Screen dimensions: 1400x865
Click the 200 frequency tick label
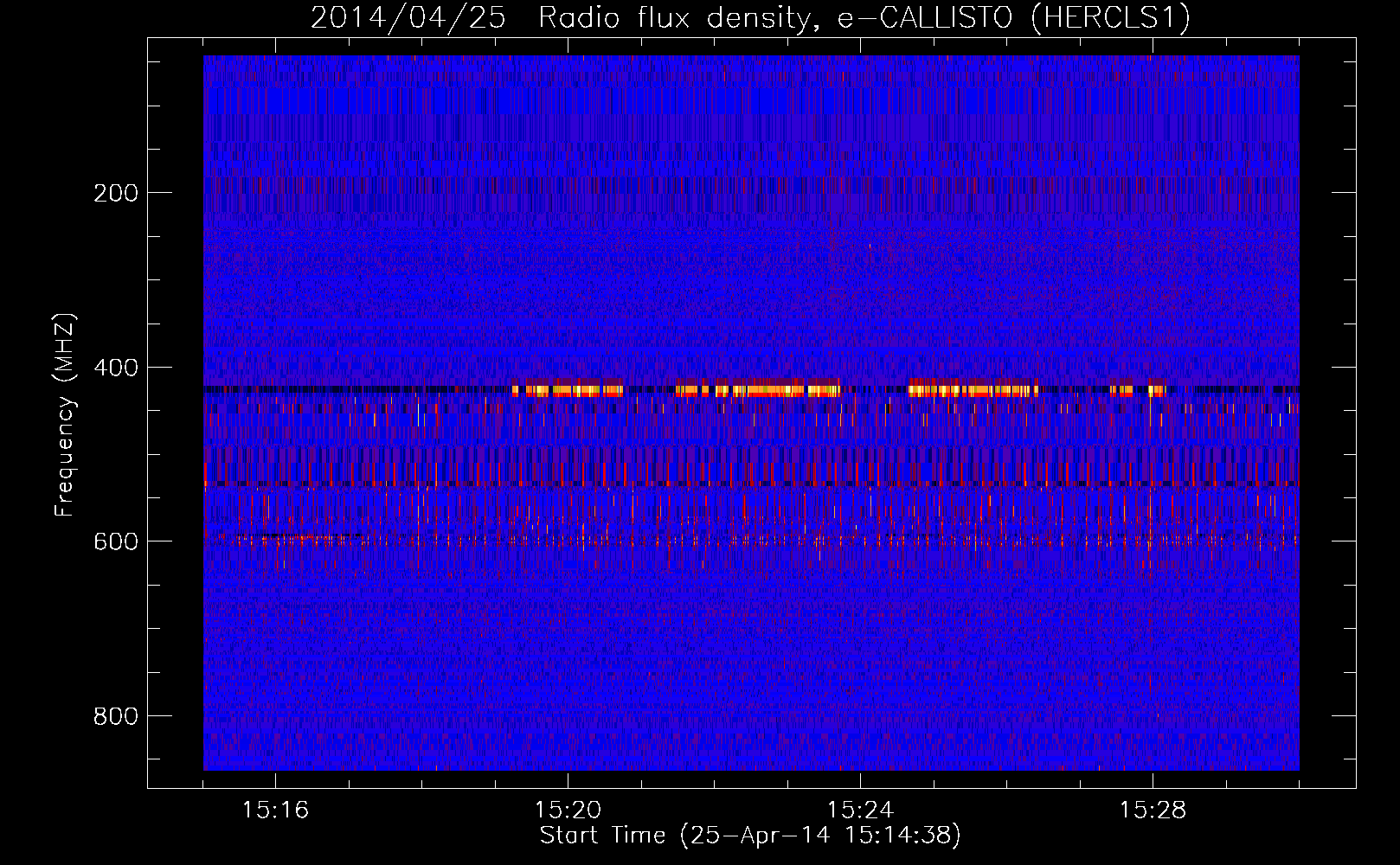pos(116,193)
